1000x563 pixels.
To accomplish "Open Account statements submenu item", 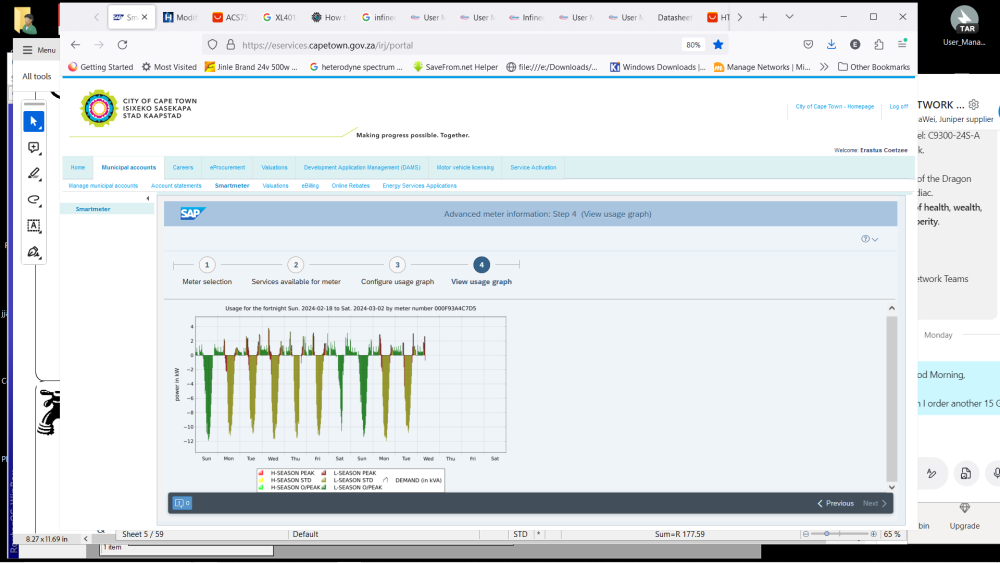I will pyautogui.click(x=176, y=186).
